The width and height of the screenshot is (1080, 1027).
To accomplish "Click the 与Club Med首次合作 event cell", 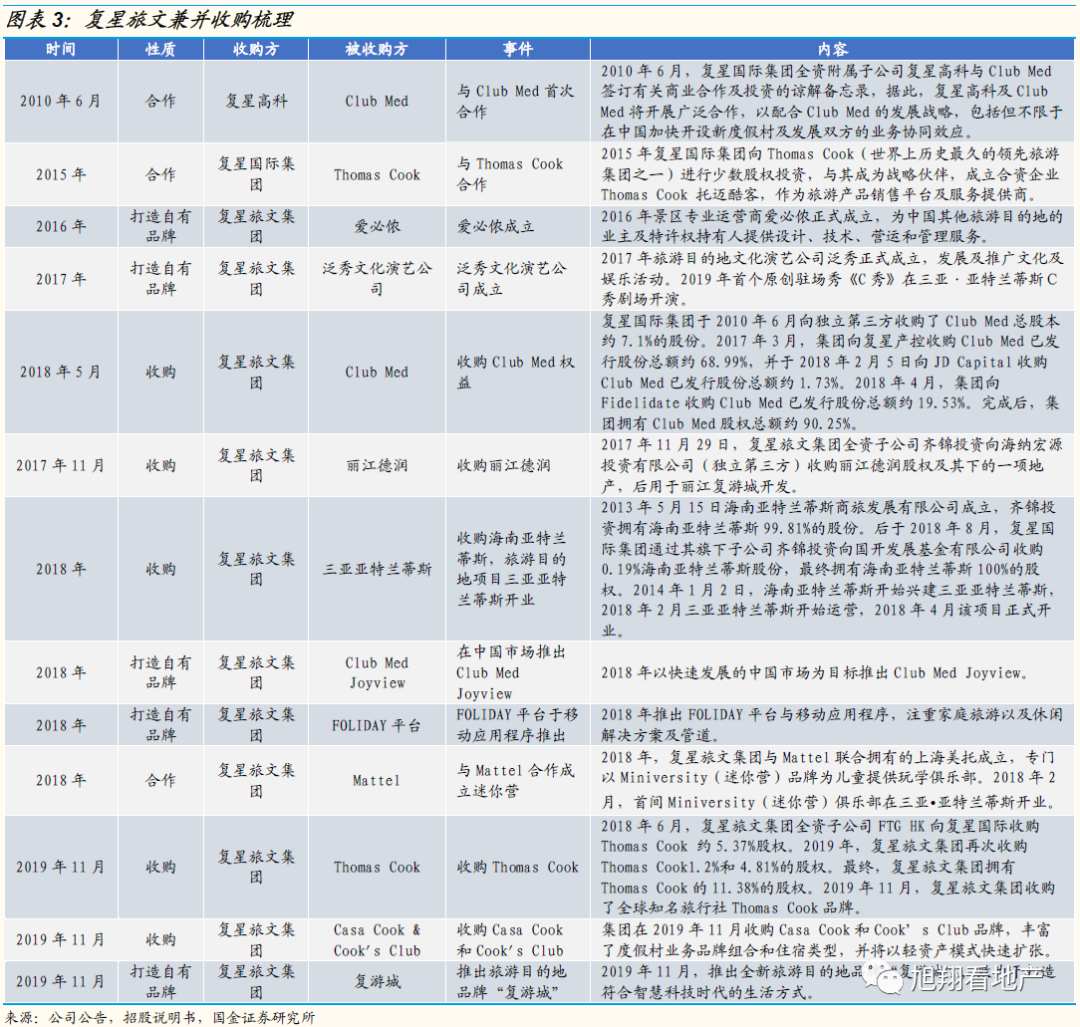I will (x=517, y=101).
